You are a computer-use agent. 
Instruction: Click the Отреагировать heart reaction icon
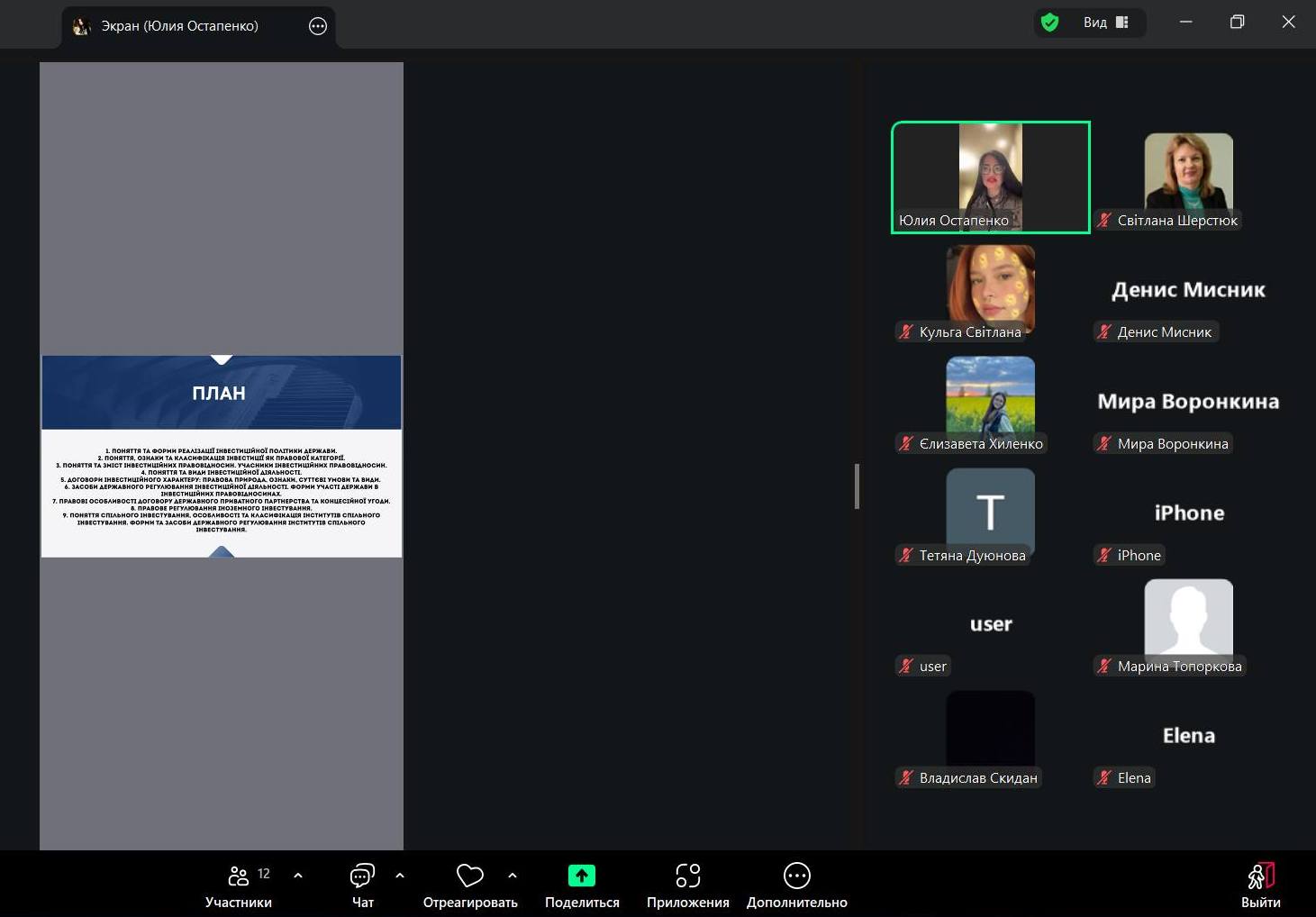(x=469, y=876)
